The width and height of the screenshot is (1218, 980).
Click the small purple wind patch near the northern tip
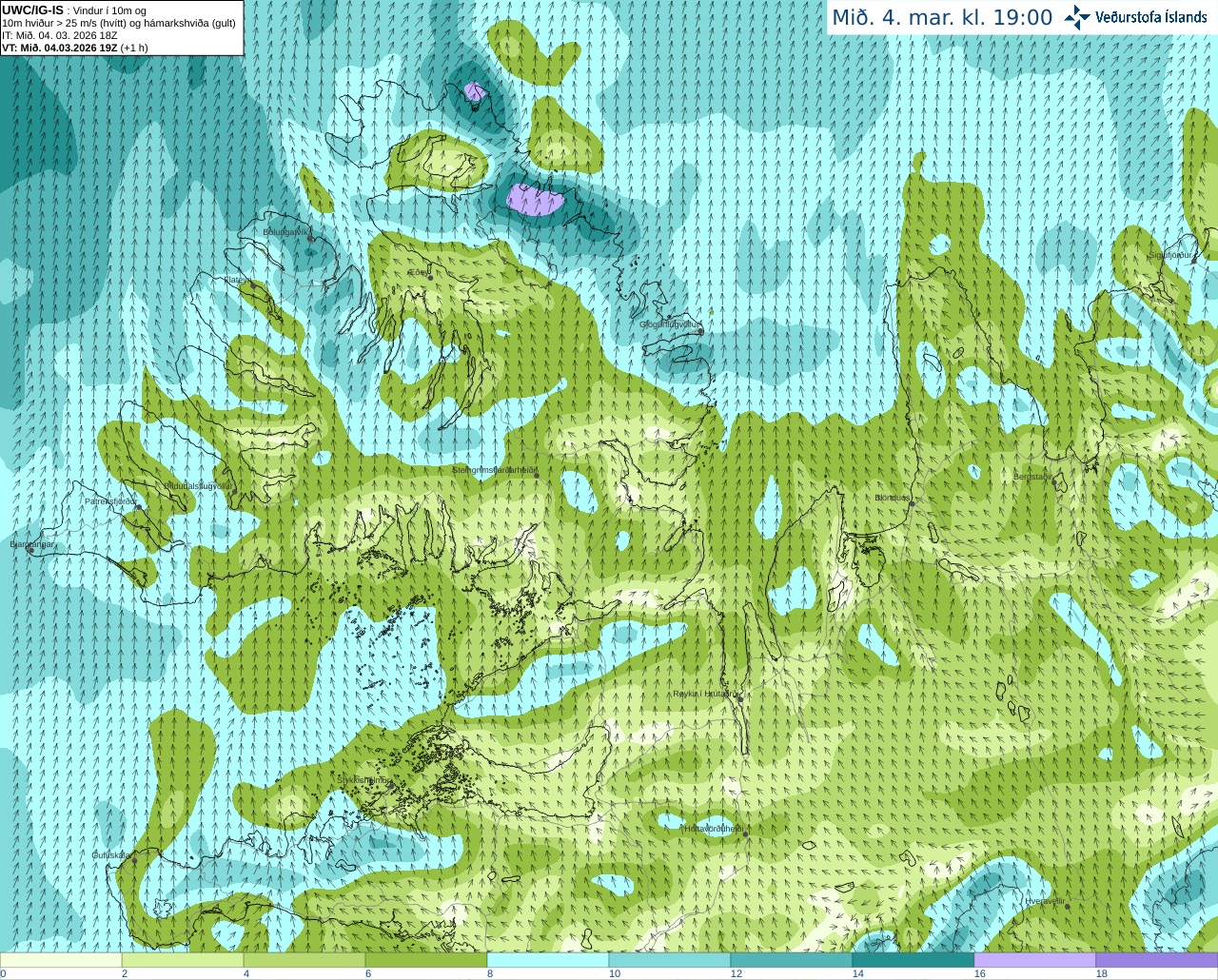[x=475, y=92]
